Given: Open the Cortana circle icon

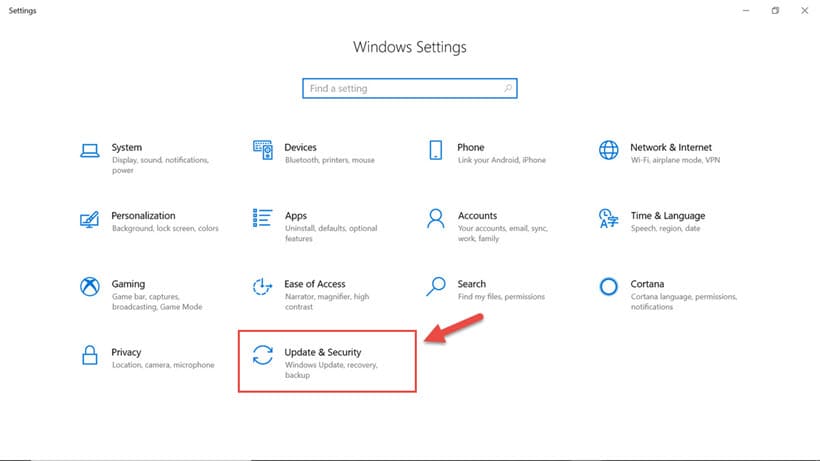Looking at the screenshot, I should 609,286.
